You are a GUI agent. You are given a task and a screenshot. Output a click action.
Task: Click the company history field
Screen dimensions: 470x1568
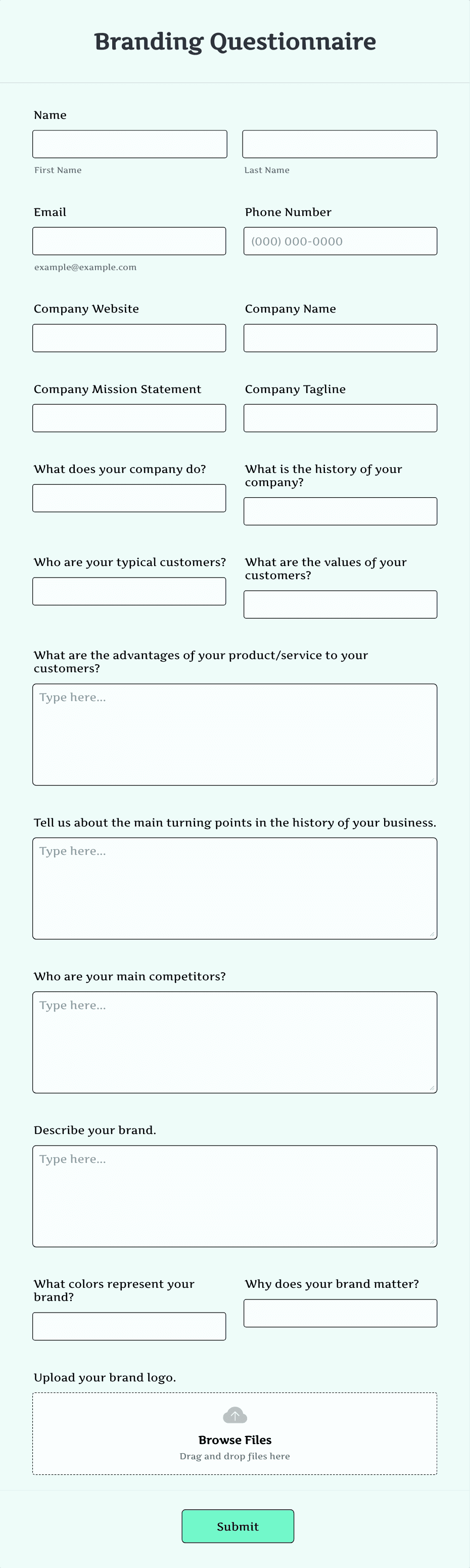coord(340,511)
